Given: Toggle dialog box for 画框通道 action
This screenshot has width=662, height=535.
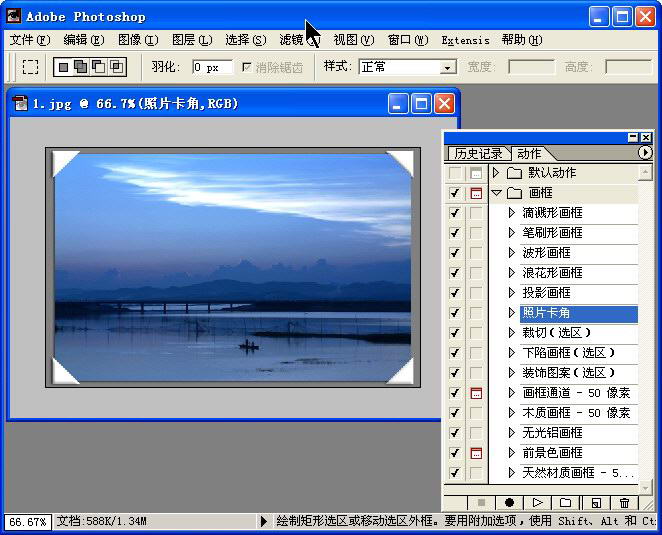Looking at the screenshot, I should pyautogui.click(x=476, y=393).
